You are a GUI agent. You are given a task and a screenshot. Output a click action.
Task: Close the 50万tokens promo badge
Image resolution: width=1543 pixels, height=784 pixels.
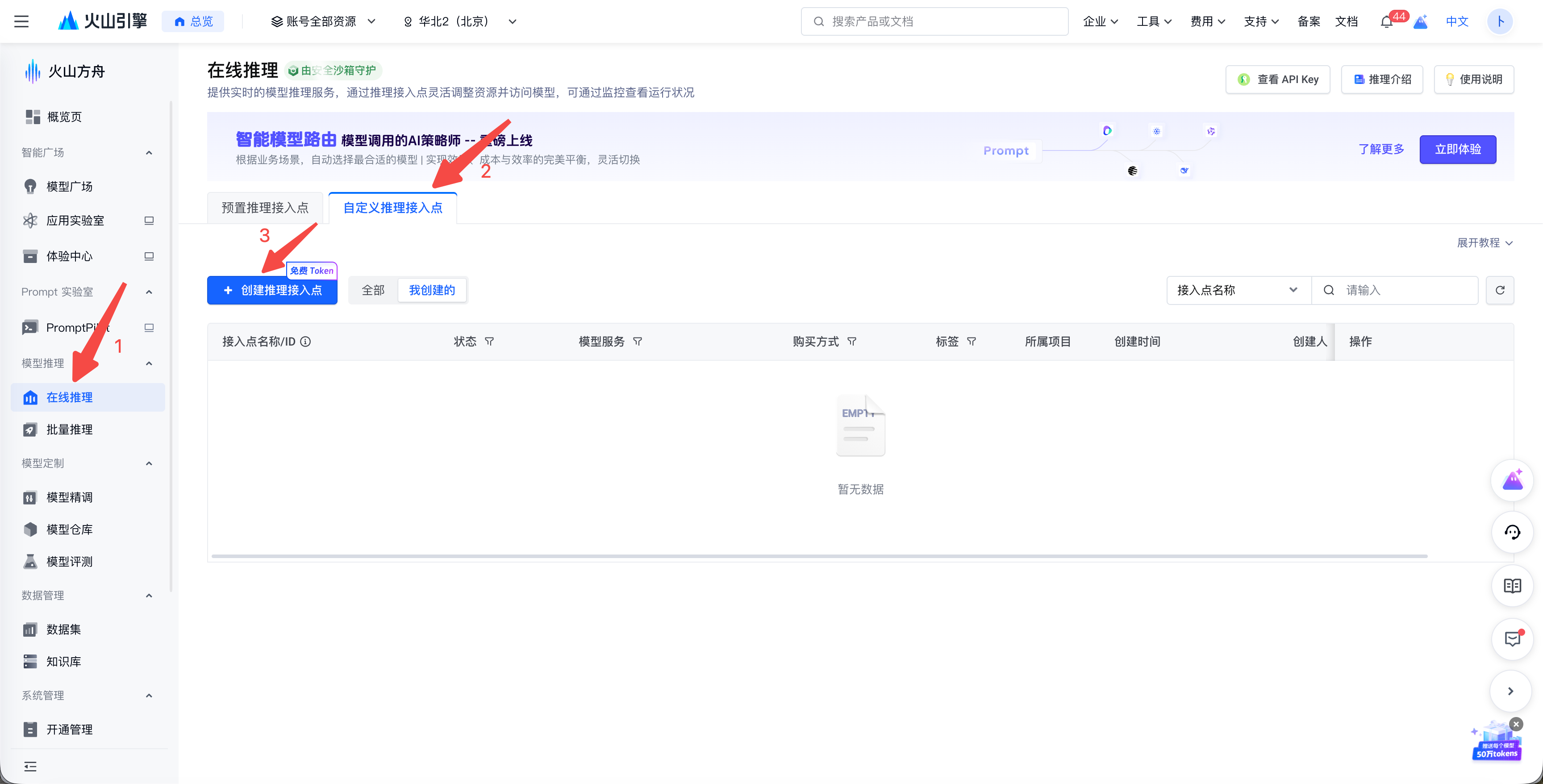tap(1515, 724)
